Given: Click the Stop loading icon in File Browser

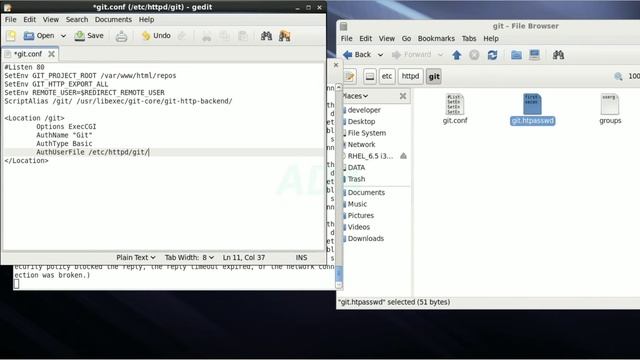Looking at the screenshot, I should click(x=474, y=55).
